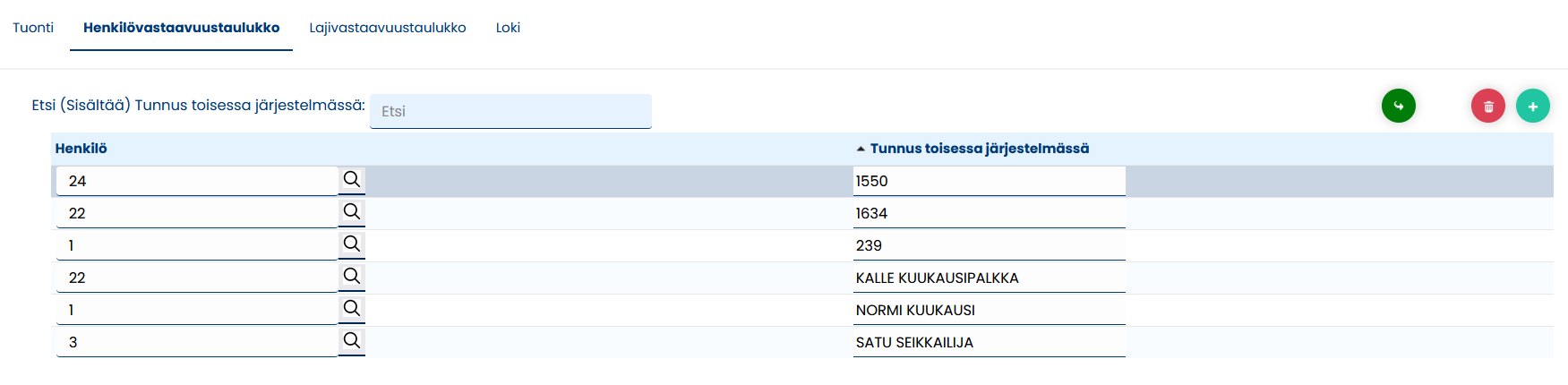Edit Henkilö field in the NORMI KUUKAUSI row

[197, 310]
